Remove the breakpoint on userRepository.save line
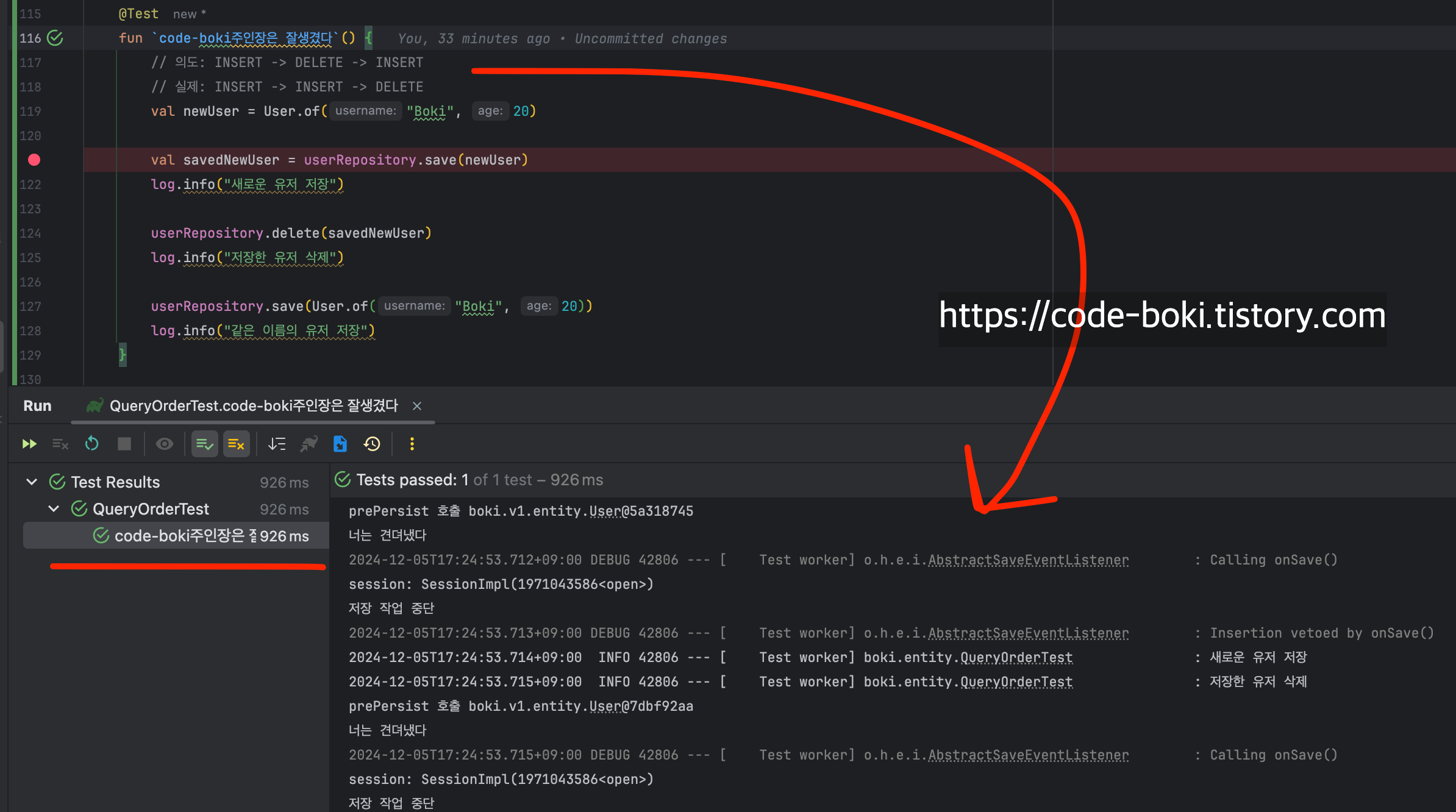This screenshot has width=1456, height=812. click(34, 160)
